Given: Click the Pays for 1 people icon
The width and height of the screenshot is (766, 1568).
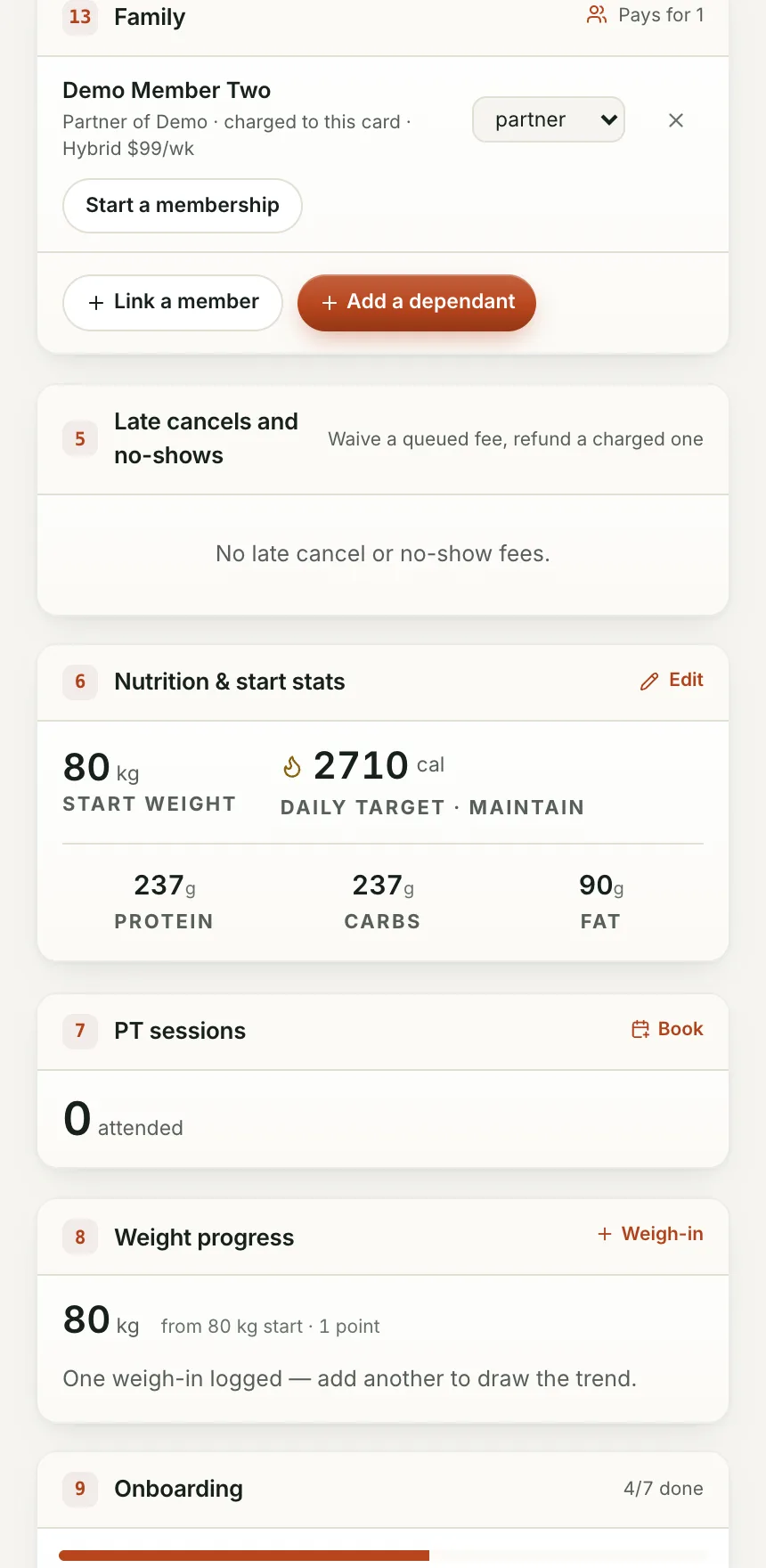Looking at the screenshot, I should click(597, 14).
